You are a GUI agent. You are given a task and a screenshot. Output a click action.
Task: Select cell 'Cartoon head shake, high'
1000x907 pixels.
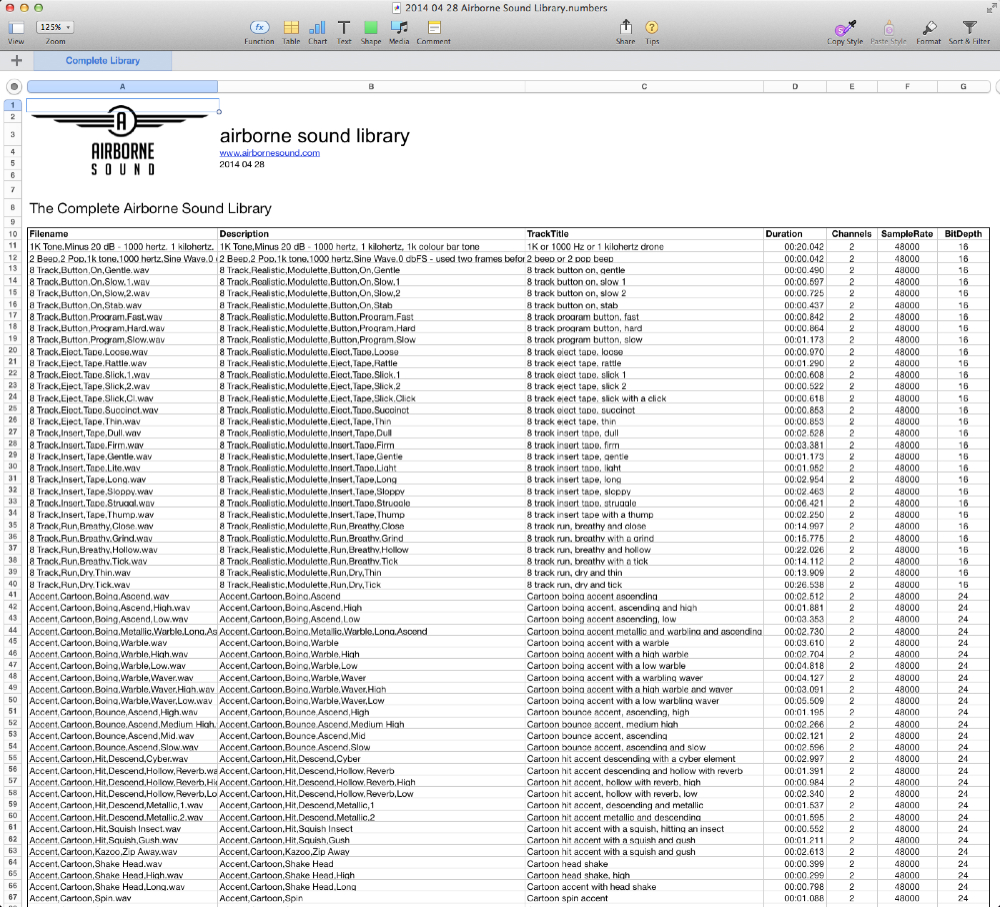click(x=644, y=875)
